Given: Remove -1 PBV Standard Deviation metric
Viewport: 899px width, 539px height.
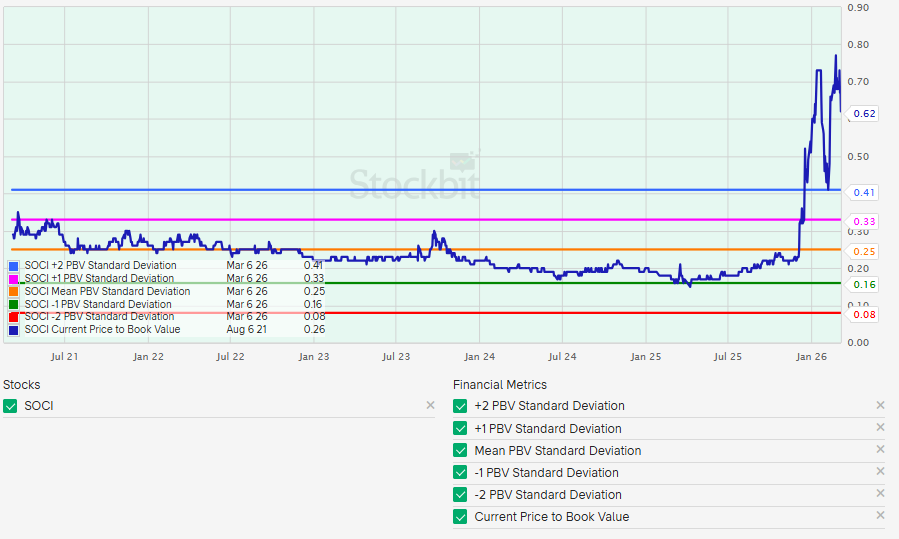Looking at the screenshot, I should [880, 472].
